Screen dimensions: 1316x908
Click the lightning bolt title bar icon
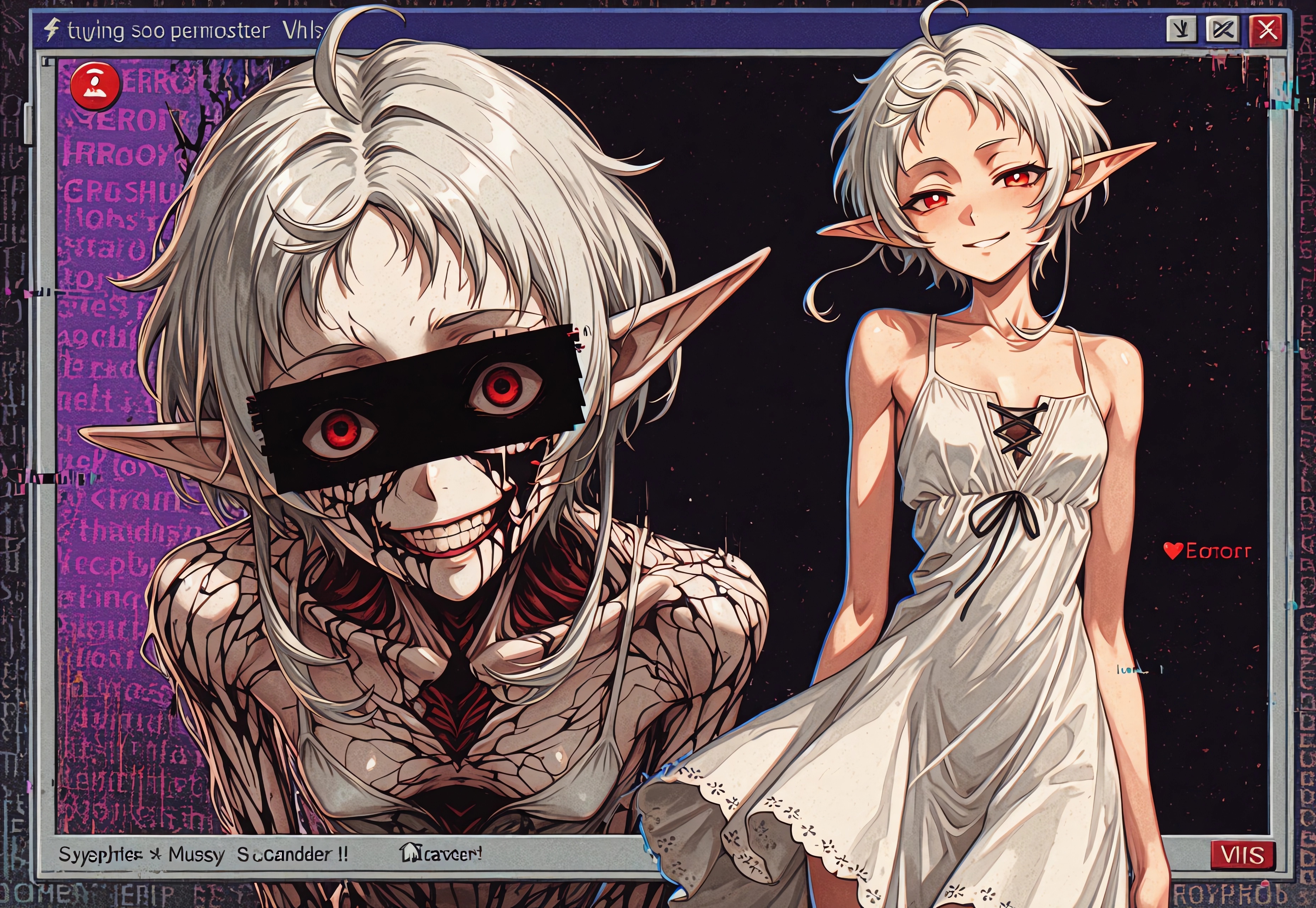(52, 29)
